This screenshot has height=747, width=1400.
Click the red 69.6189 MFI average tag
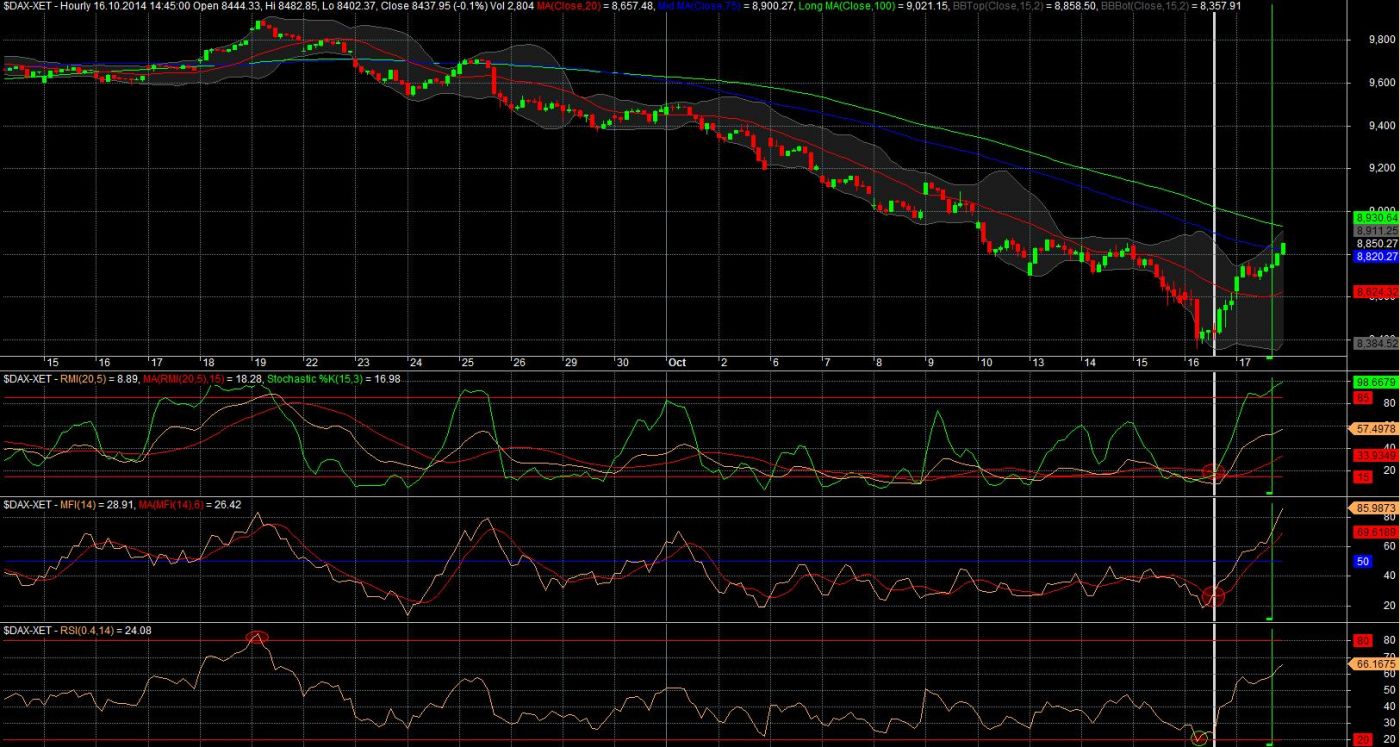(x=1375, y=532)
